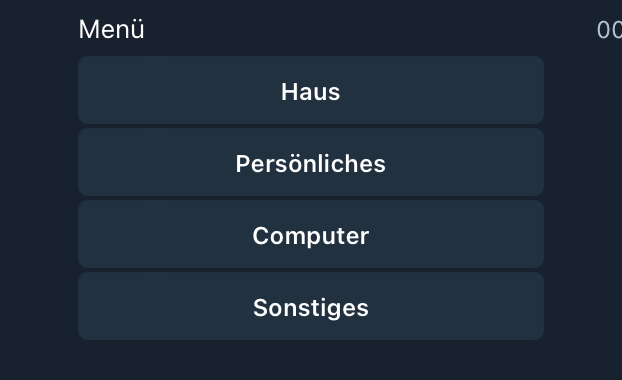Open the Haus menu entry
Image resolution: width=622 pixels, height=380 pixels.
[311, 90]
